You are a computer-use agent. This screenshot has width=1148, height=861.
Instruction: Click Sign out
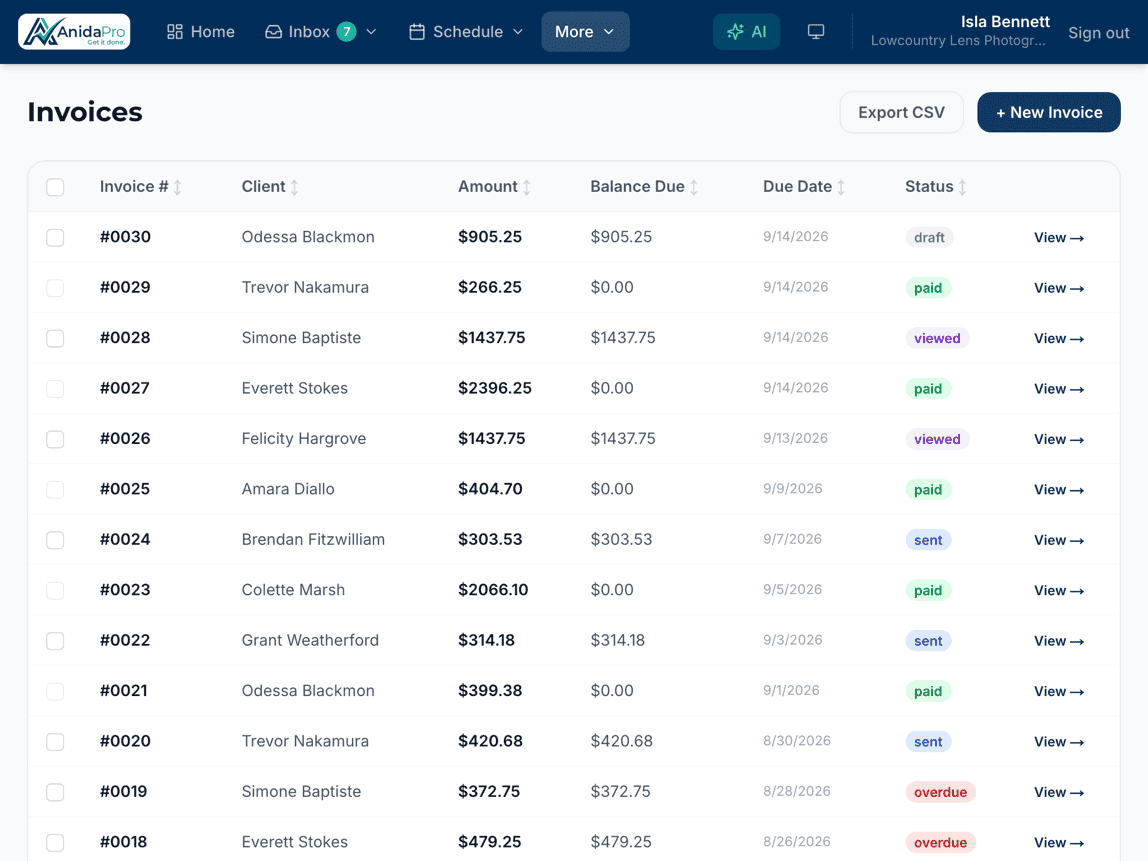coord(1098,33)
